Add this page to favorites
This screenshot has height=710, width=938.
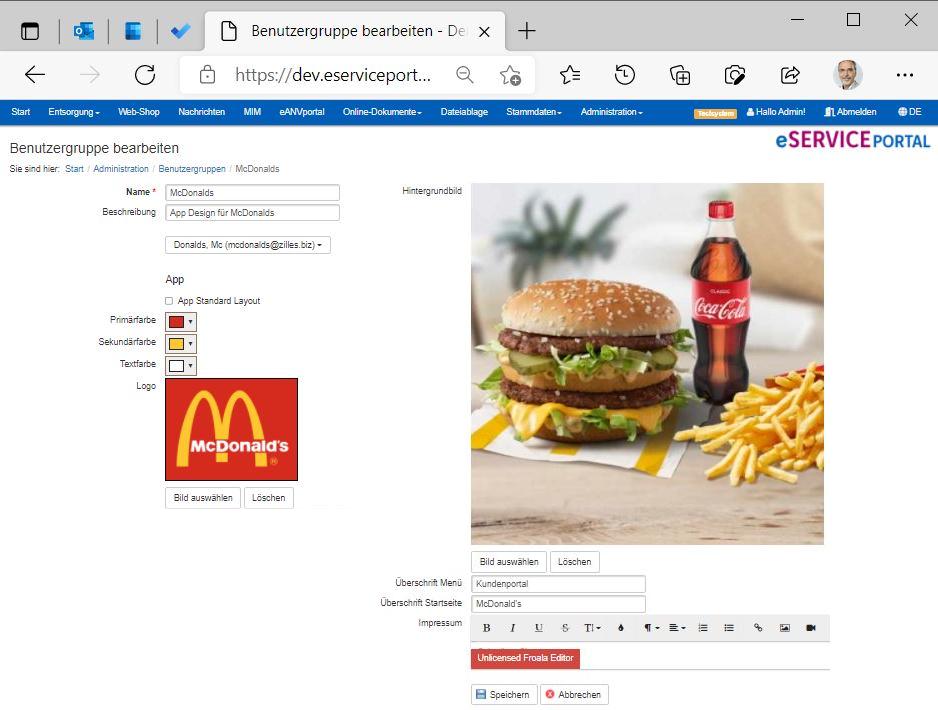coord(510,75)
